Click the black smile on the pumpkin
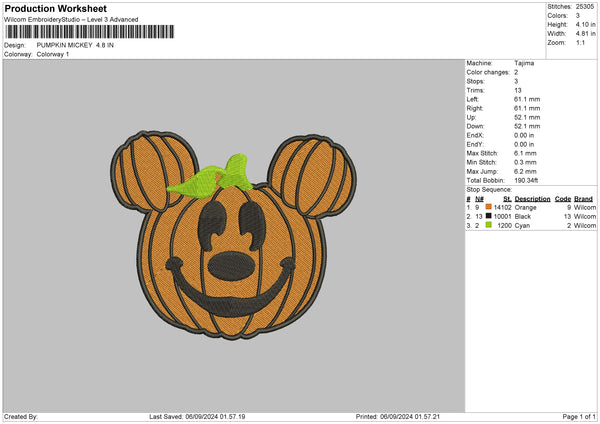 click(x=232, y=300)
